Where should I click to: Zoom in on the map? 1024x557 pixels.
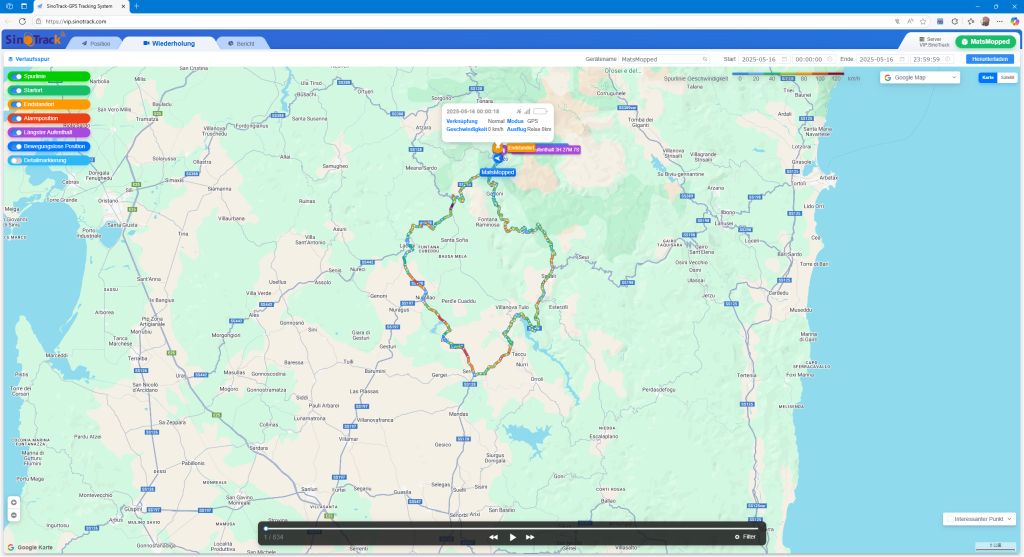click(13, 502)
